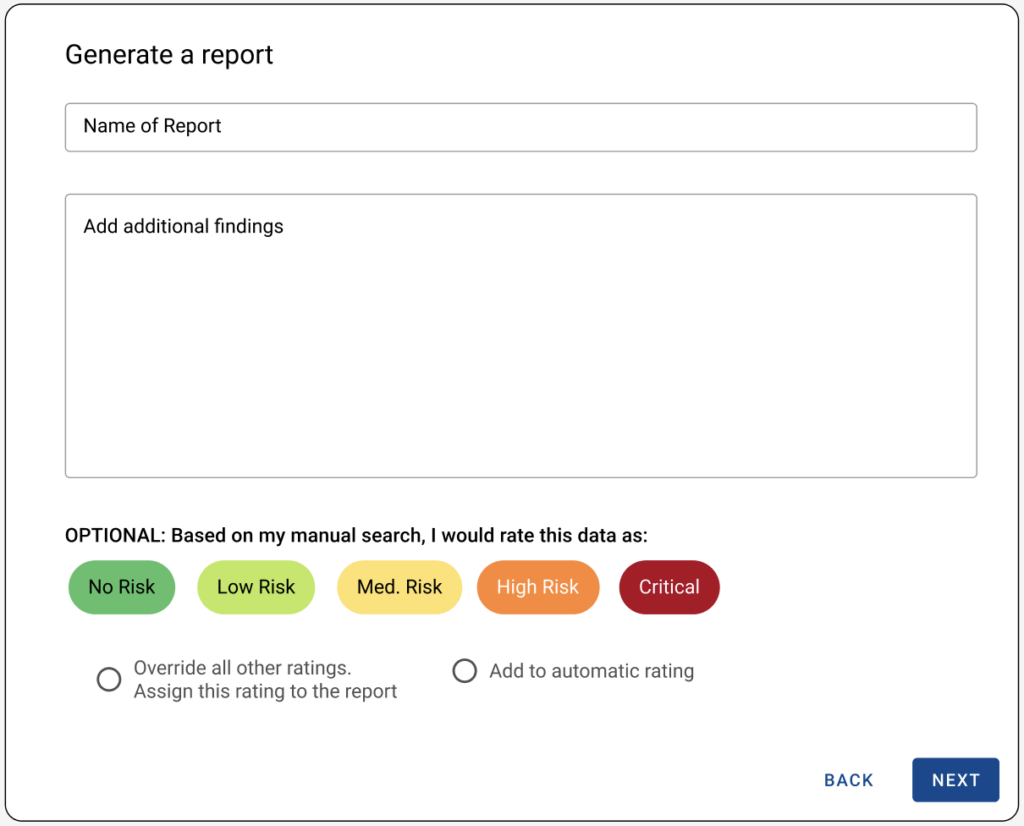Click the right end of the report name field
1024x826 pixels.
coord(940,127)
